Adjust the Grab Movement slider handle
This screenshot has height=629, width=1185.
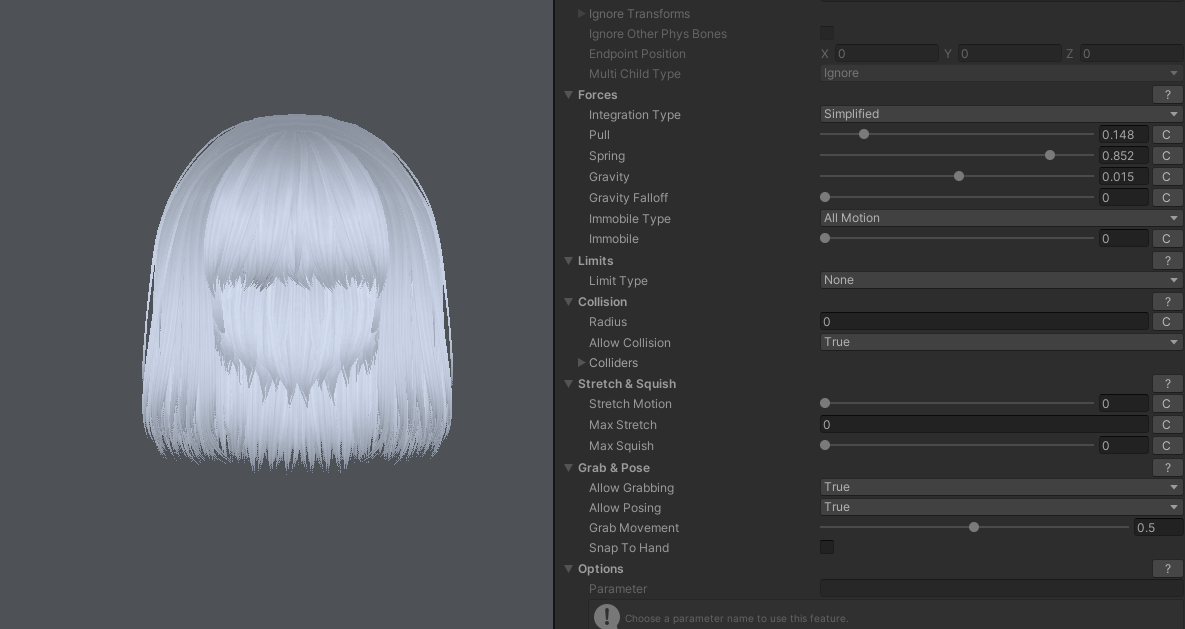(974, 527)
